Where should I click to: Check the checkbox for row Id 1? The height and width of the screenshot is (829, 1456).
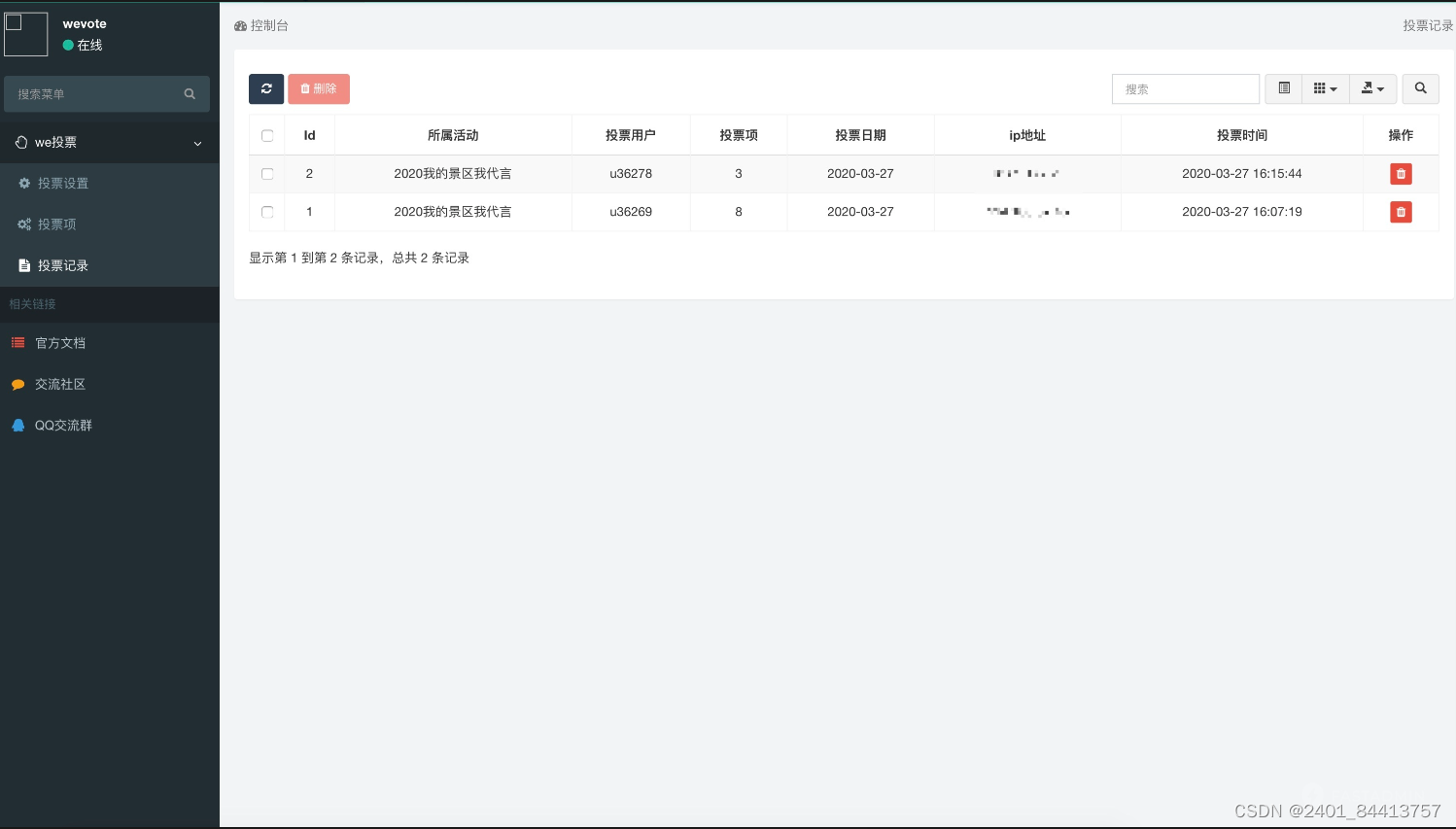click(267, 212)
